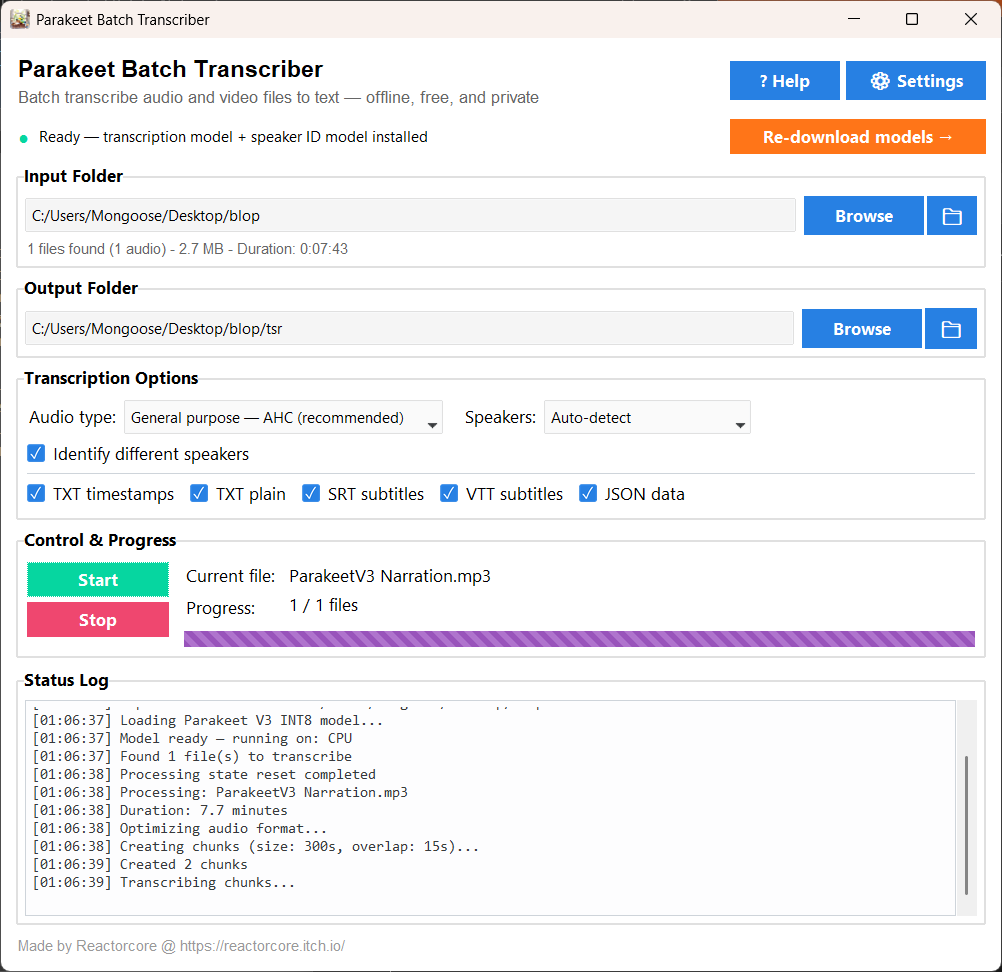Open the input folder in file explorer
Viewport: 1002px width, 972px height.
951,216
